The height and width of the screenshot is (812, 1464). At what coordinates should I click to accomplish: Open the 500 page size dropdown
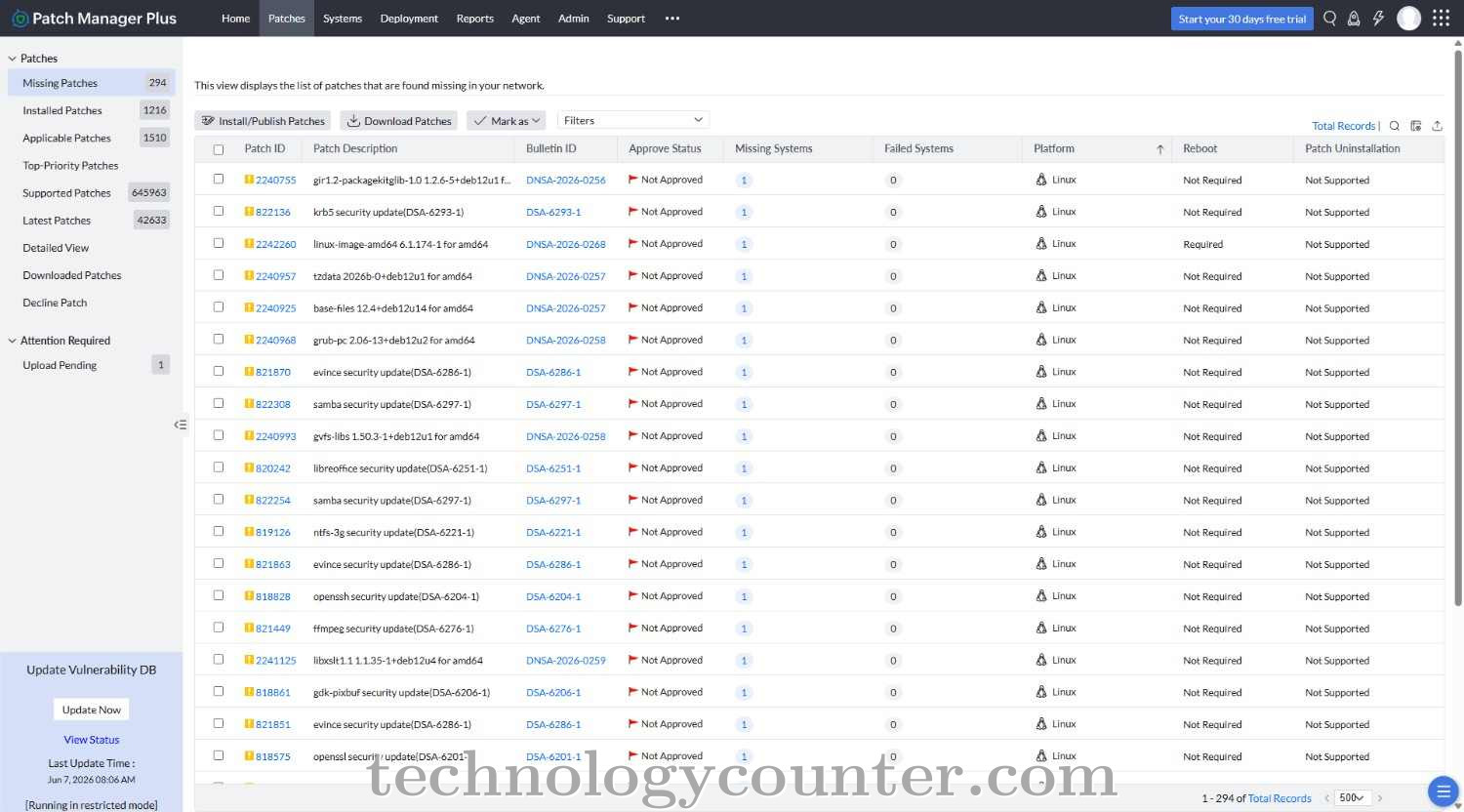(x=1352, y=798)
